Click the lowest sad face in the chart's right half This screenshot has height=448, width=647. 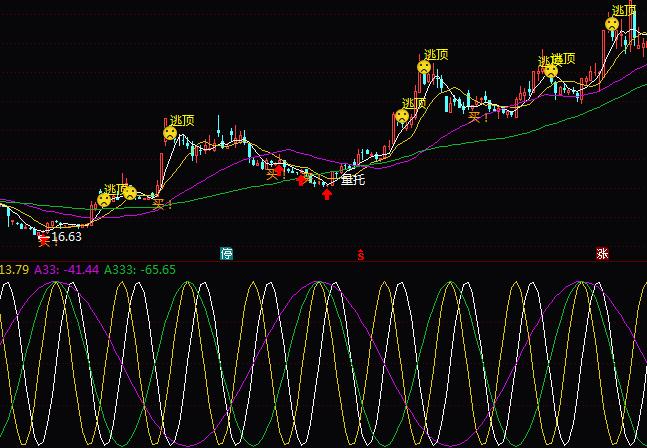click(402, 115)
